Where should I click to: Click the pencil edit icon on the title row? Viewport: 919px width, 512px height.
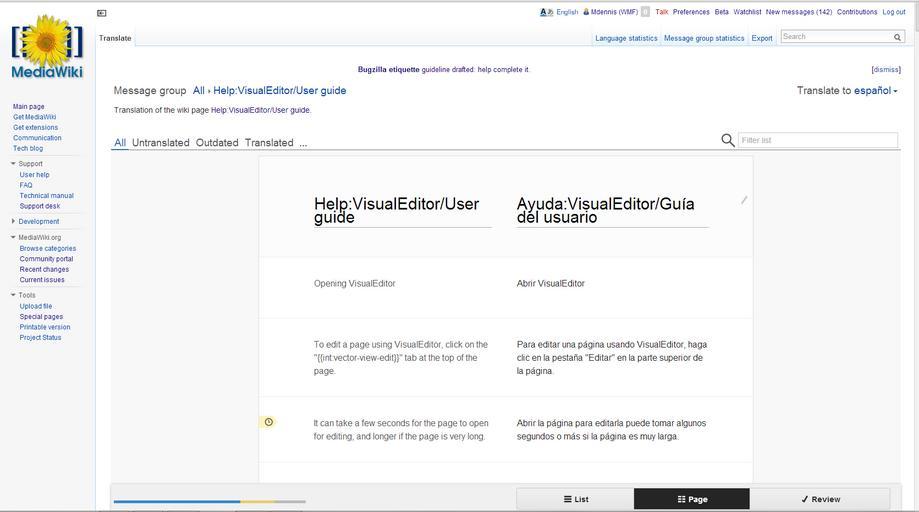tap(744, 200)
